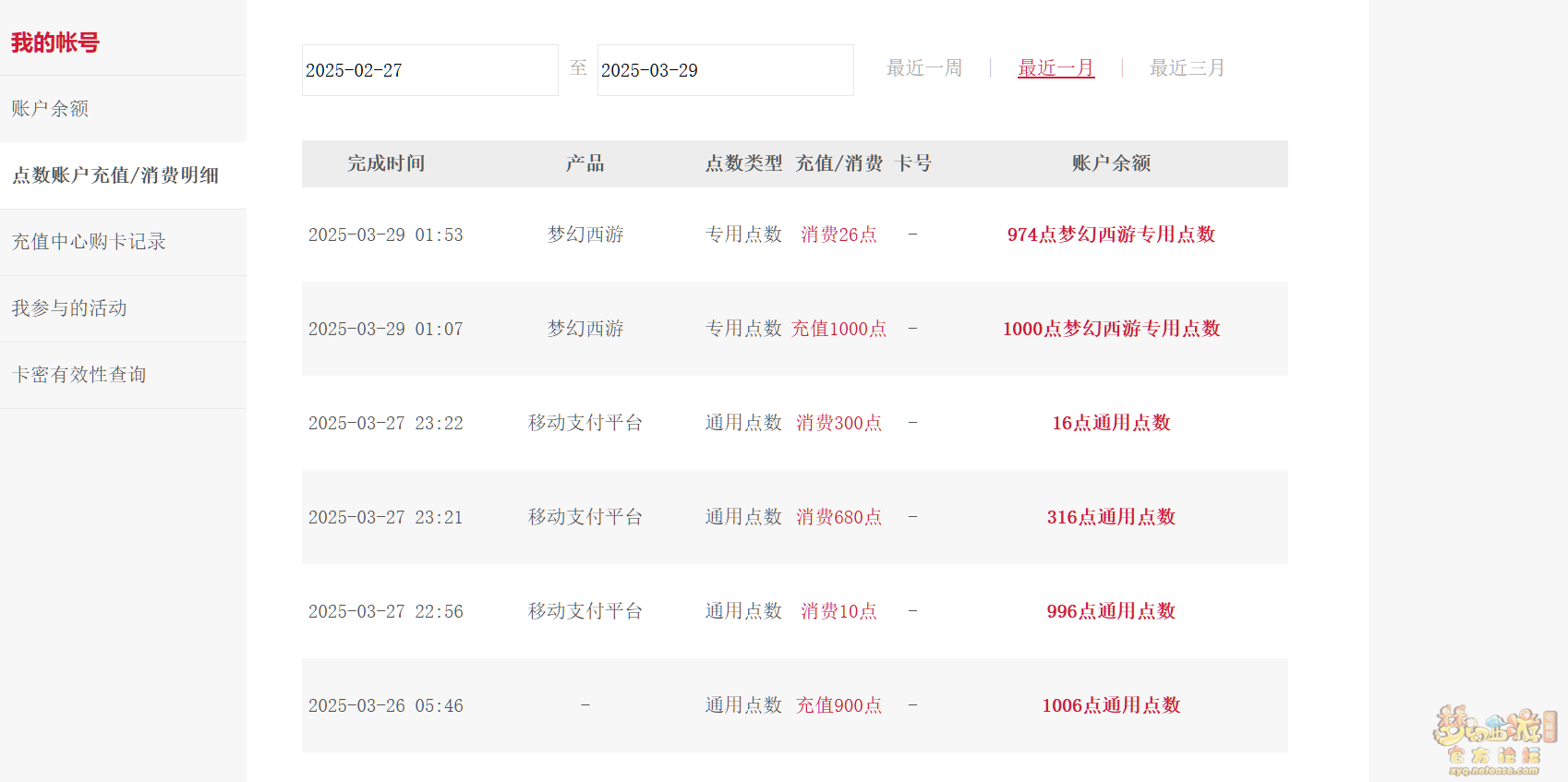Click 移动支付平台 in 23:21 row
The image size is (1568, 782).
pos(585,517)
